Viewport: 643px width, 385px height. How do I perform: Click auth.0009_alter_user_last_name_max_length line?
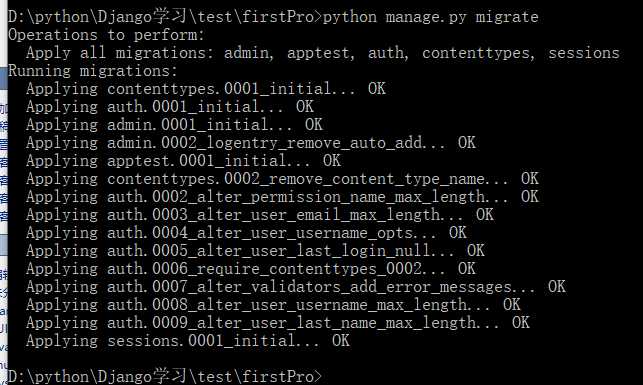tap(278, 323)
